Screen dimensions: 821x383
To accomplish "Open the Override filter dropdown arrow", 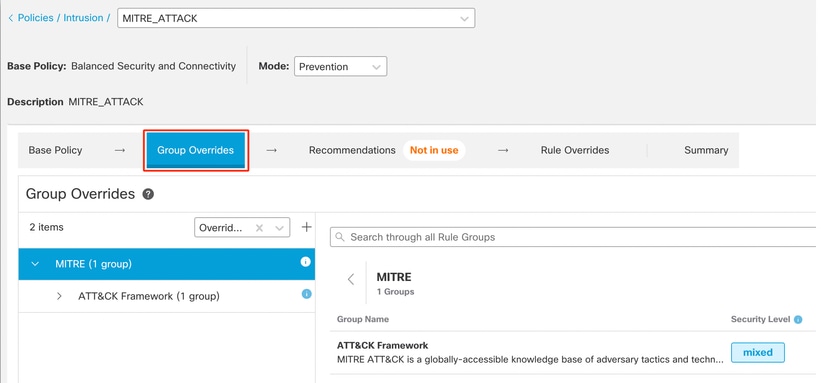I will click(x=280, y=228).
